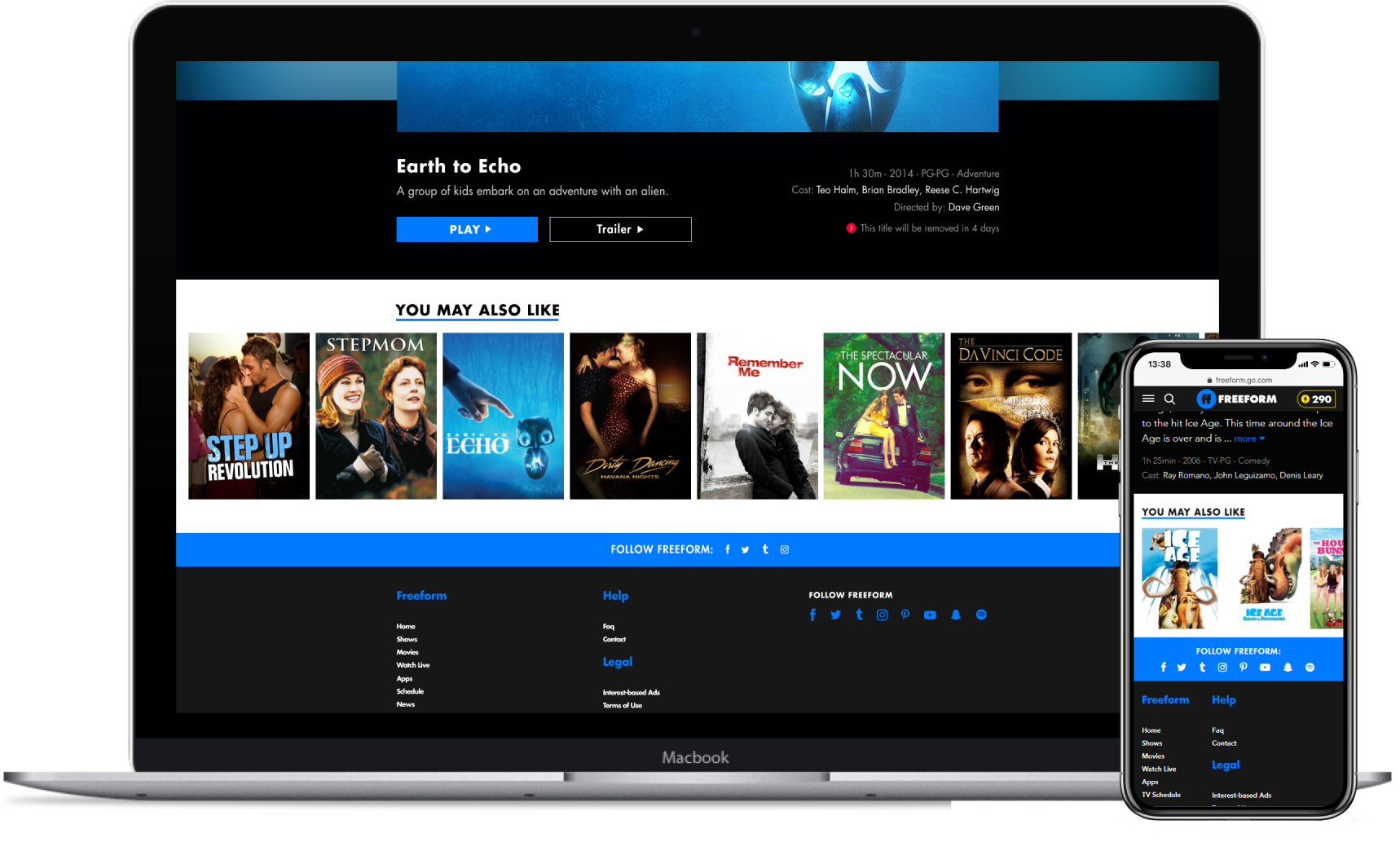Screen dimensions: 1400x864
Task: Open The Da Vinci Code movie poster
Action: [x=1011, y=416]
